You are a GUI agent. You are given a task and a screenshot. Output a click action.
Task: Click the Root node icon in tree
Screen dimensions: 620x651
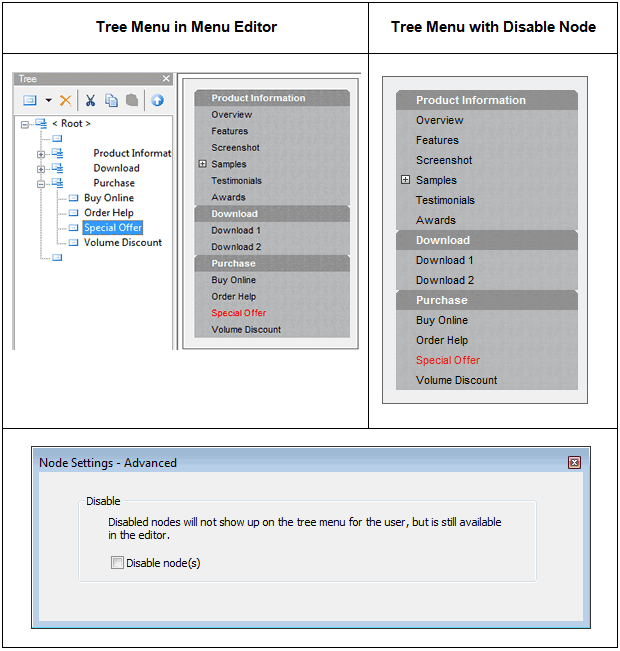41,123
